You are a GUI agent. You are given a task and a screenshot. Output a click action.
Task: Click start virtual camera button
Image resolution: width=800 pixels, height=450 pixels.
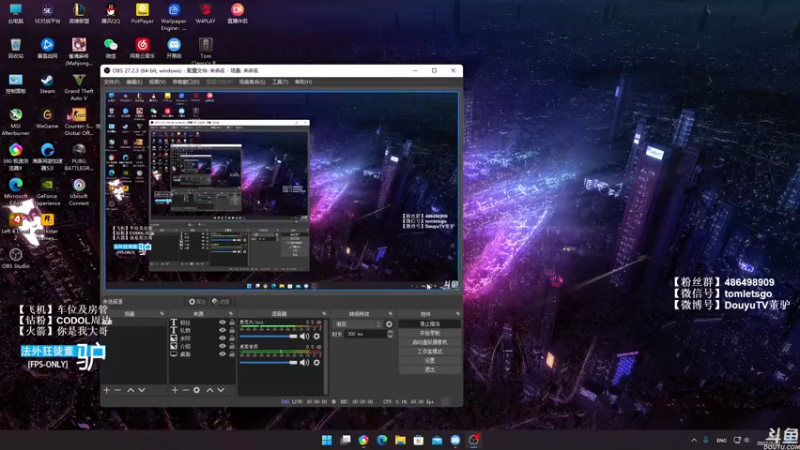(x=430, y=342)
